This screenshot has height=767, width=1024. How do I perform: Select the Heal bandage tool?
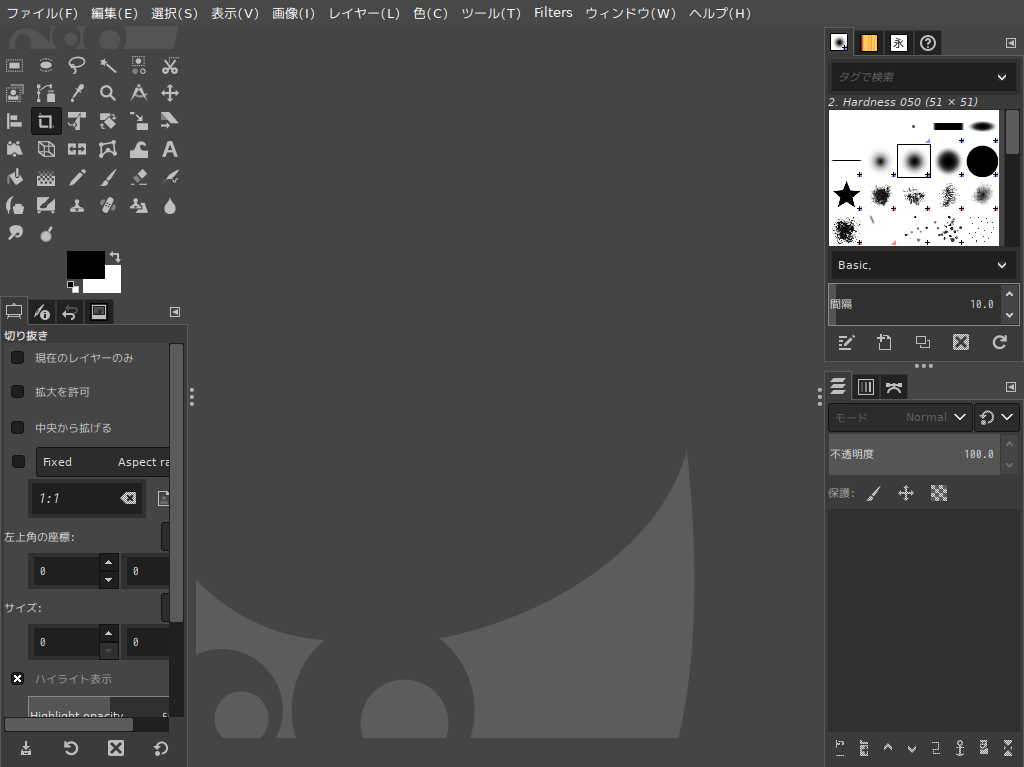108,206
